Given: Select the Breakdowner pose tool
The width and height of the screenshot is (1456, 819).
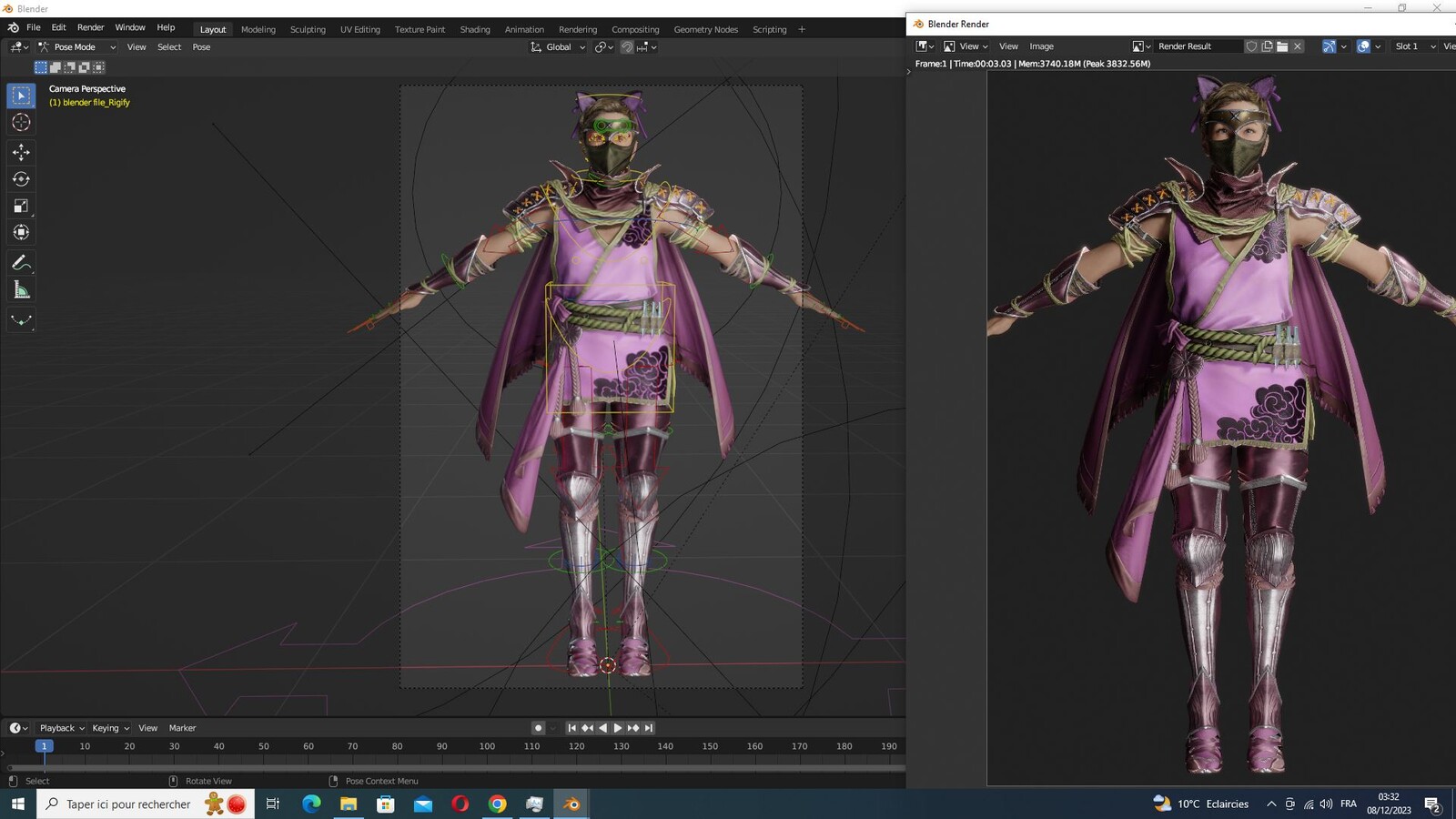Looking at the screenshot, I should click(21, 320).
